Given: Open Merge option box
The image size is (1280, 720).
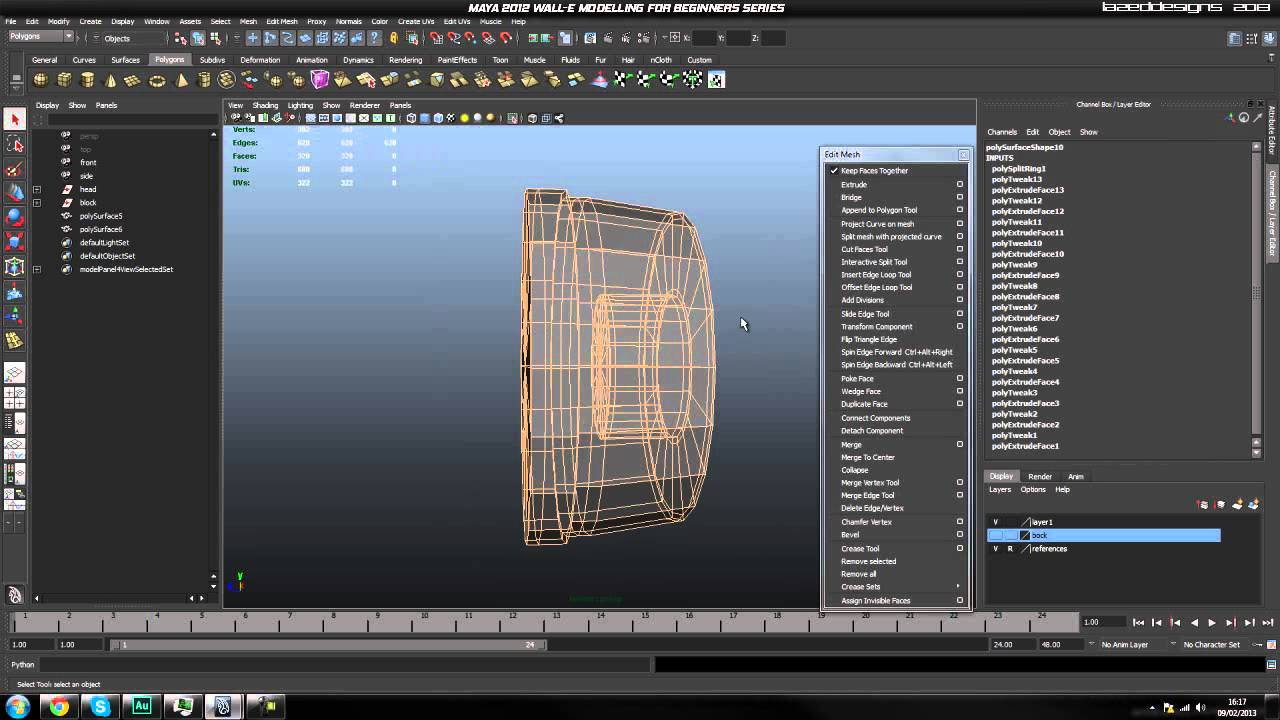Looking at the screenshot, I should click(960, 445).
